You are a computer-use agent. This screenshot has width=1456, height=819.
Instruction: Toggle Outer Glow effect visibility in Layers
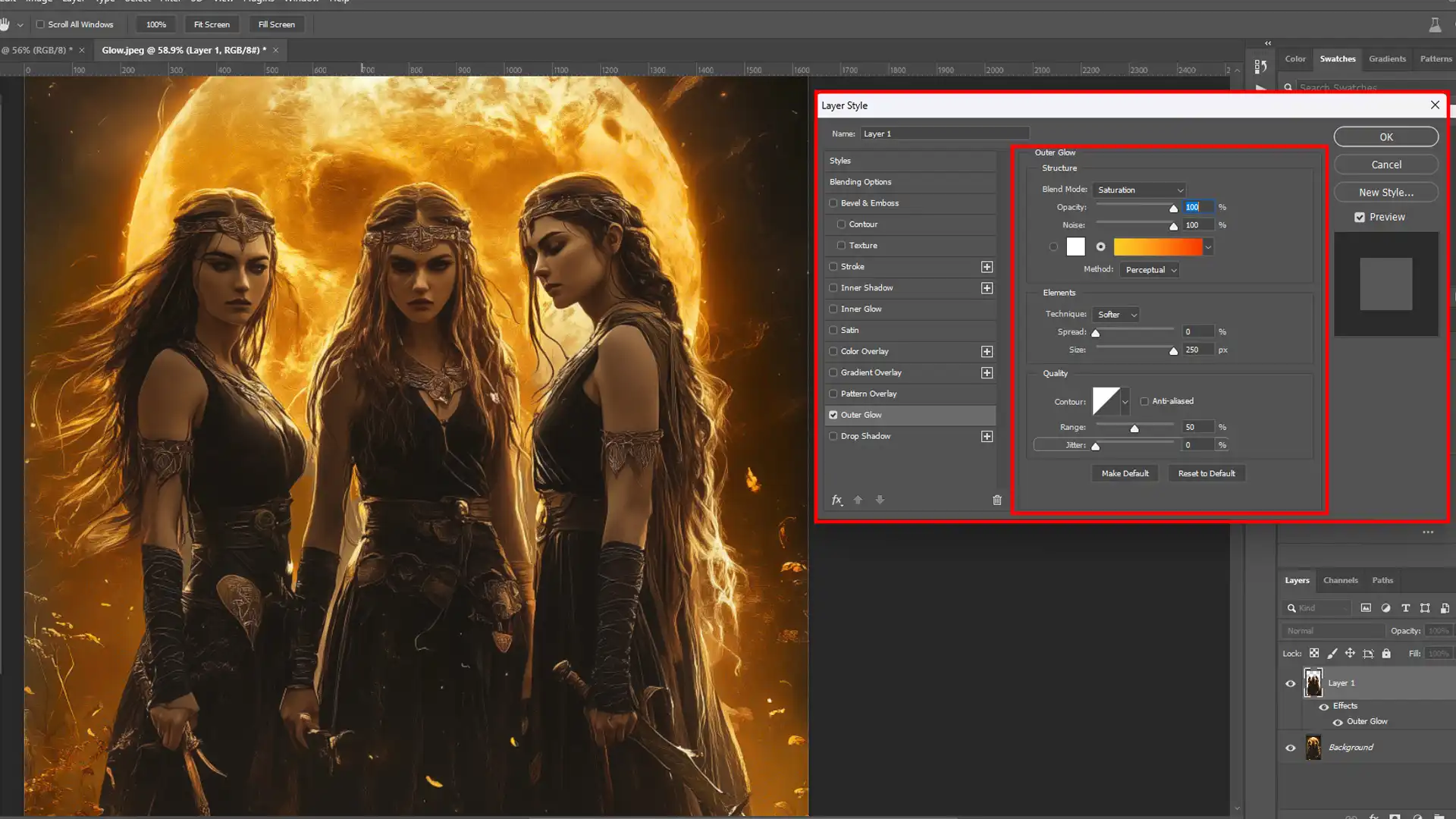coord(1338,722)
